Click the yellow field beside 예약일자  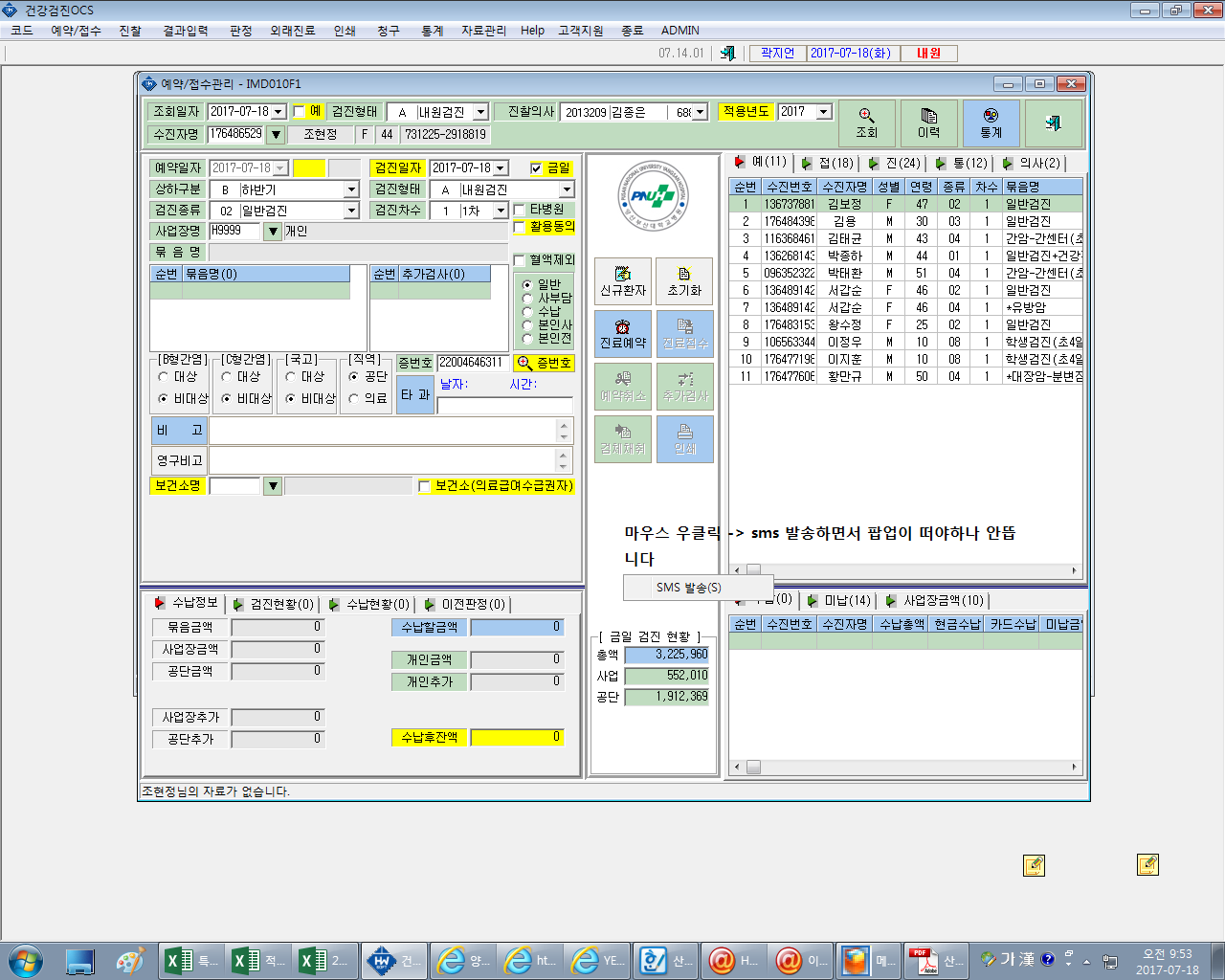pos(309,168)
